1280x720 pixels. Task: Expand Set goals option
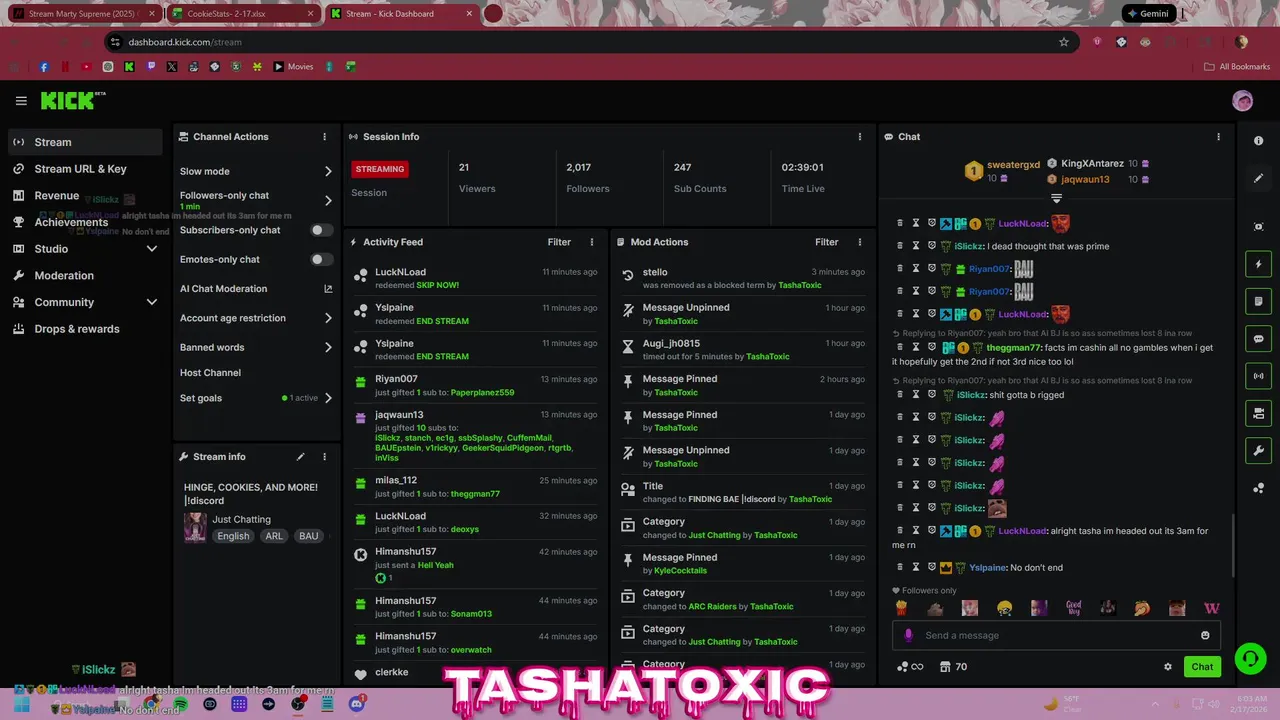tap(328, 398)
